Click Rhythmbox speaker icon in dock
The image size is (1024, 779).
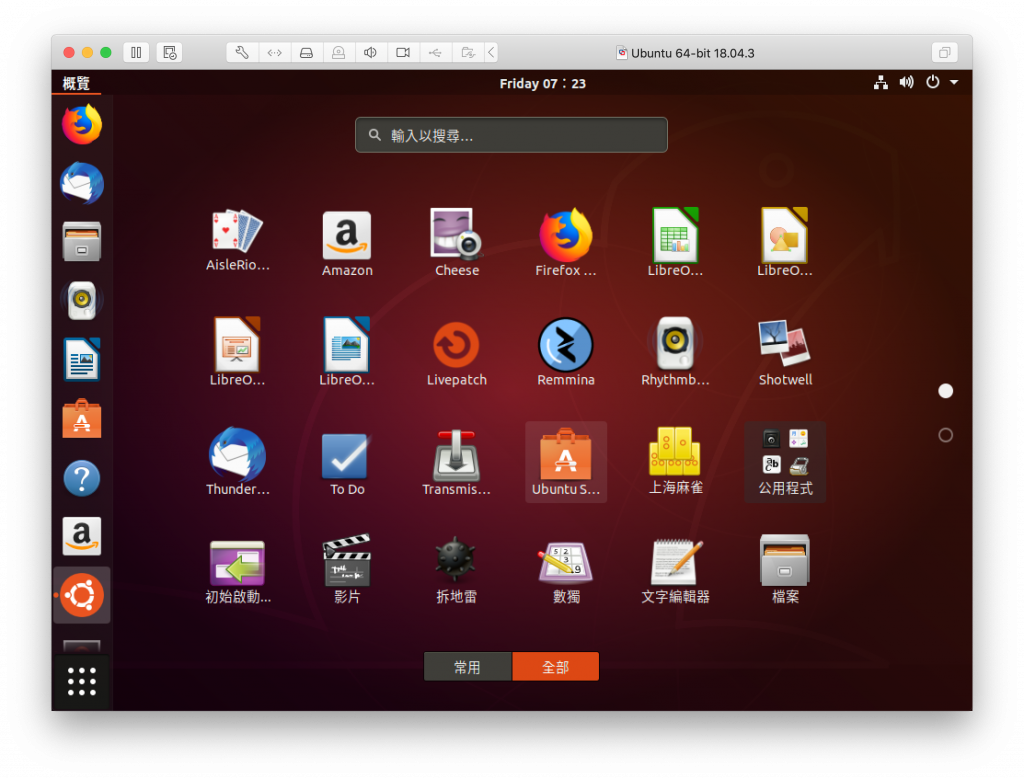pyautogui.click(x=82, y=300)
